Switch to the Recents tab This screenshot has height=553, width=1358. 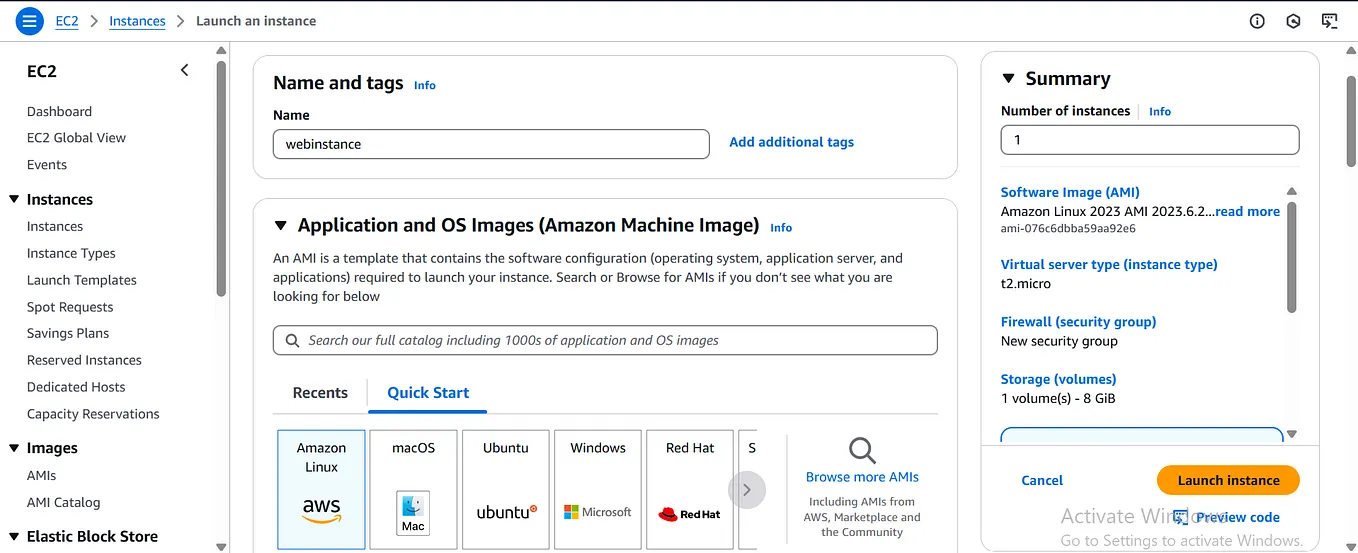320,393
